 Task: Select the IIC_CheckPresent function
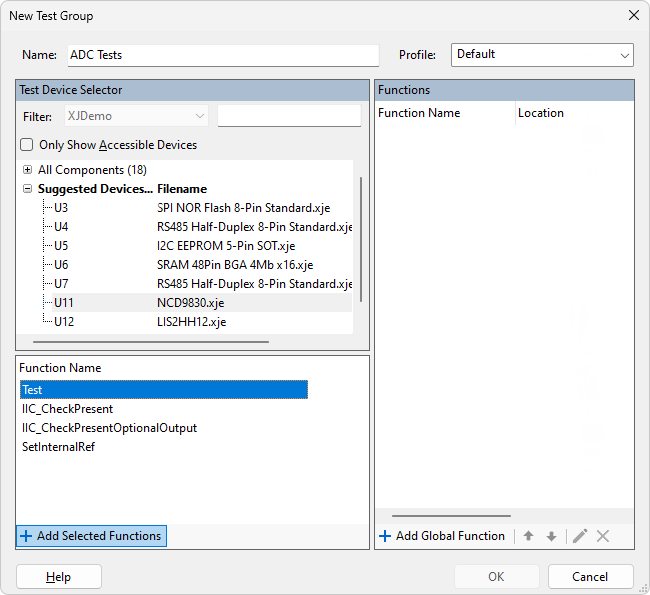click(68, 409)
